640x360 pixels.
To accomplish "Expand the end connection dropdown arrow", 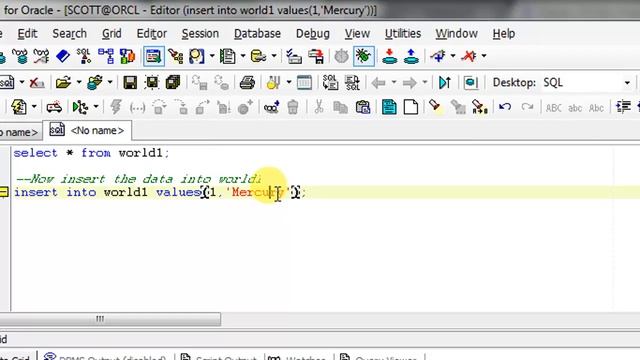I will [x=484, y=56].
